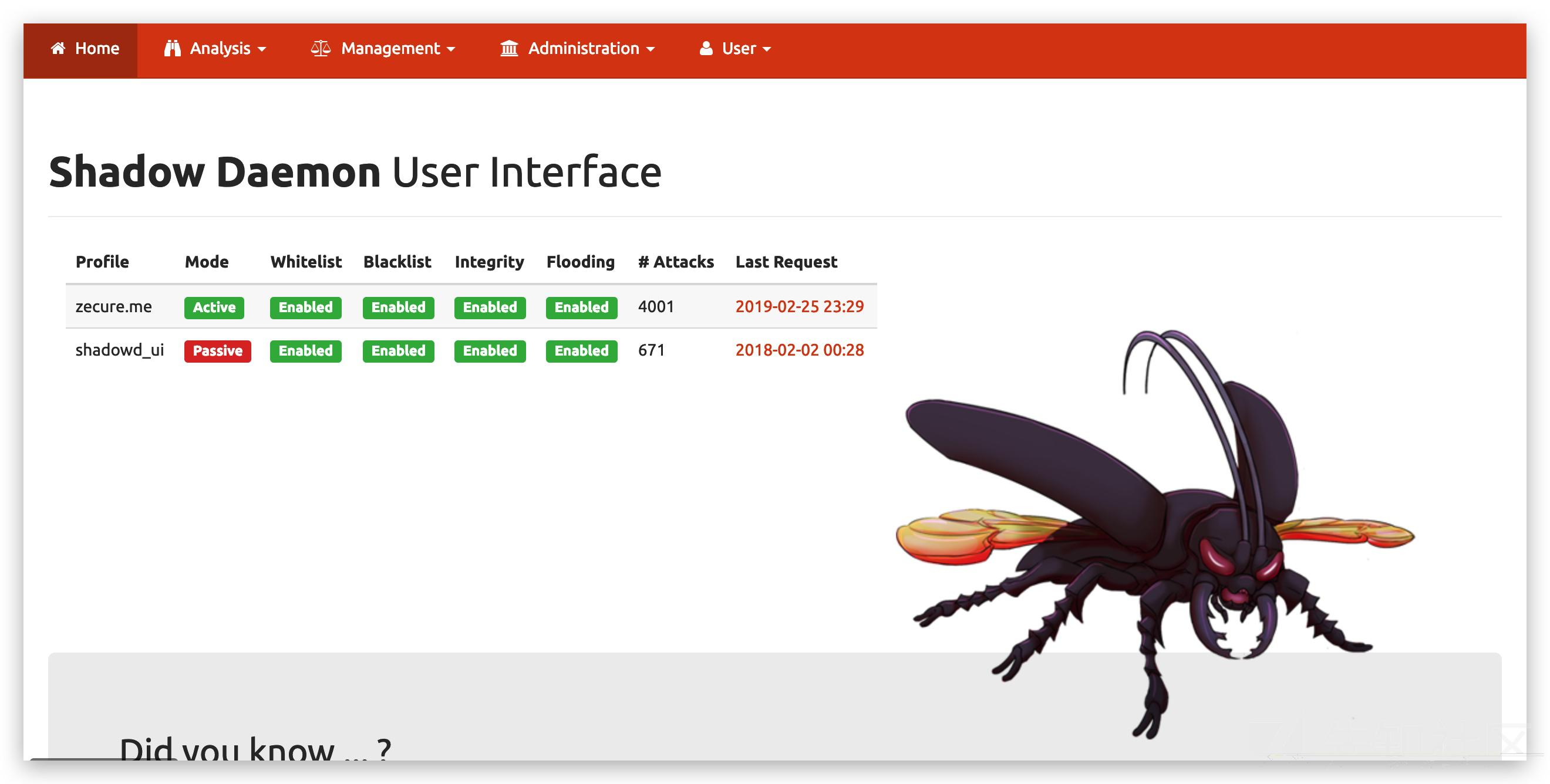Expand the Management dropdown caret
The width and height of the screenshot is (1550, 784).
[451, 49]
